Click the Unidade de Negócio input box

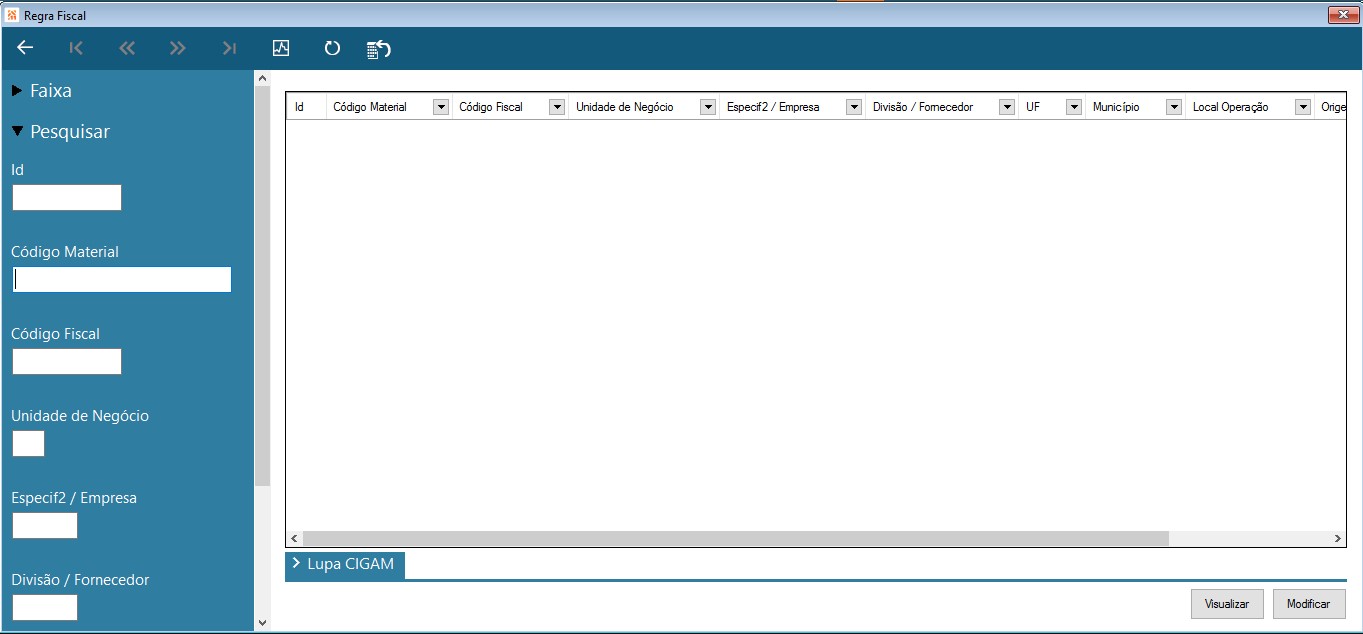pyautogui.click(x=29, y=444)
